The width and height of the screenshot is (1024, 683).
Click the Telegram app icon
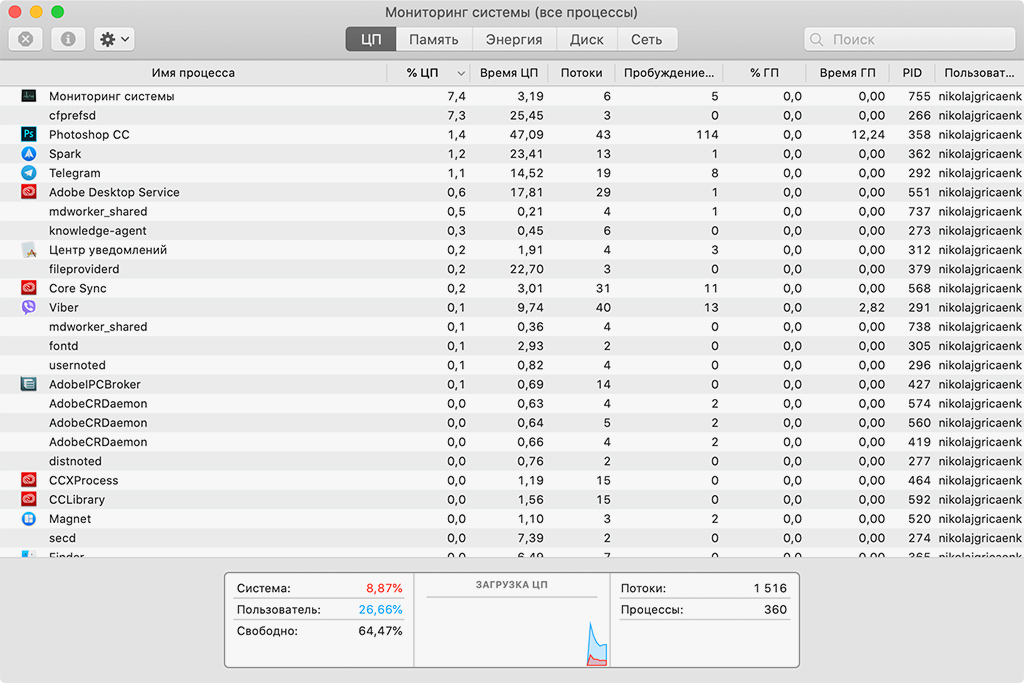[29, 173]
